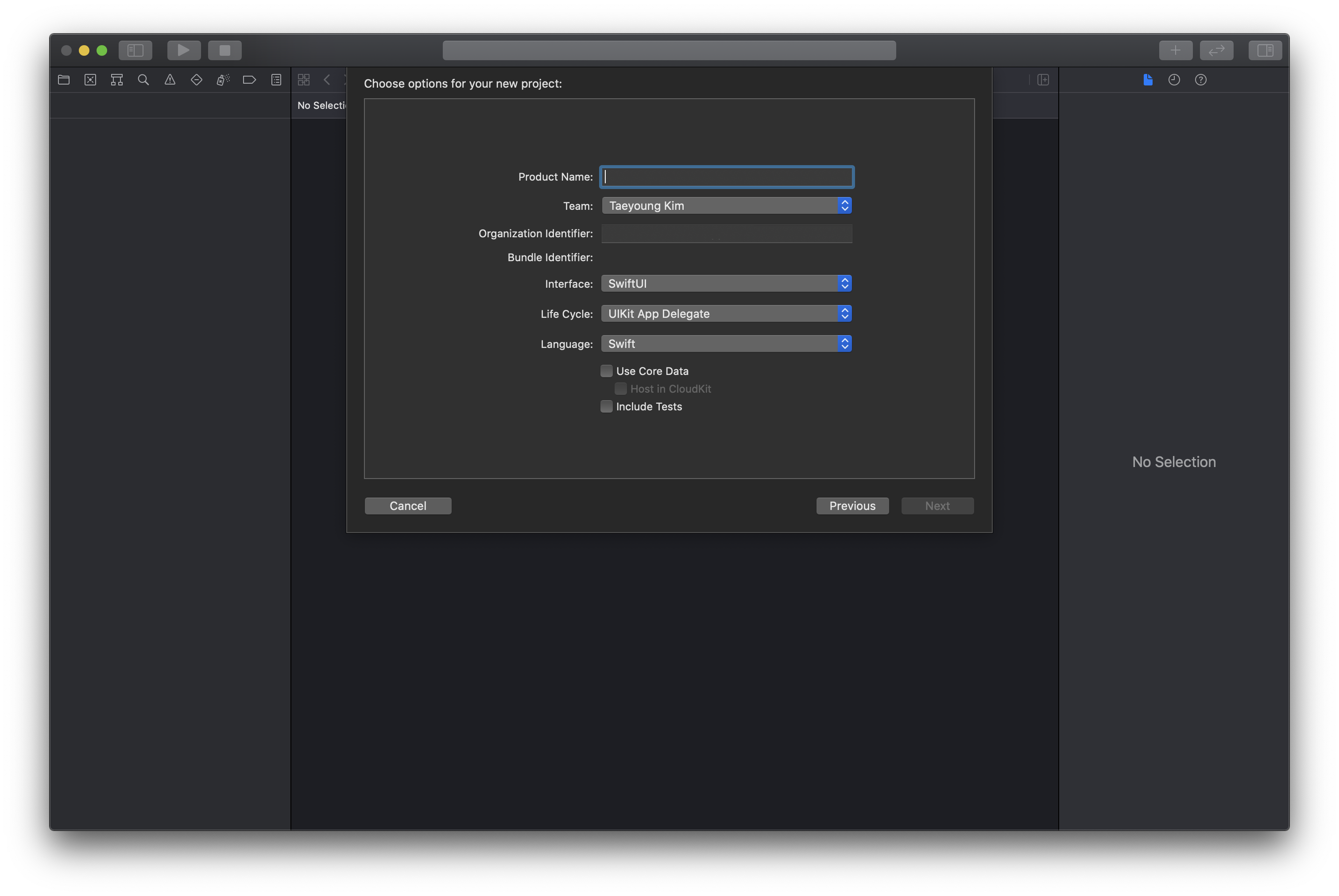Focus the Product Name field
1339x896 pixels.
coord(726,177)
